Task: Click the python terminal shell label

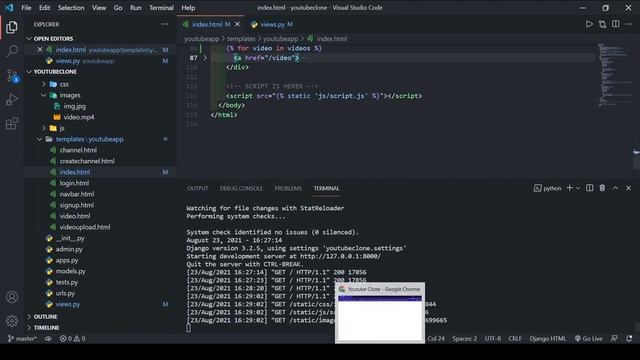Action: pos(548,188)
